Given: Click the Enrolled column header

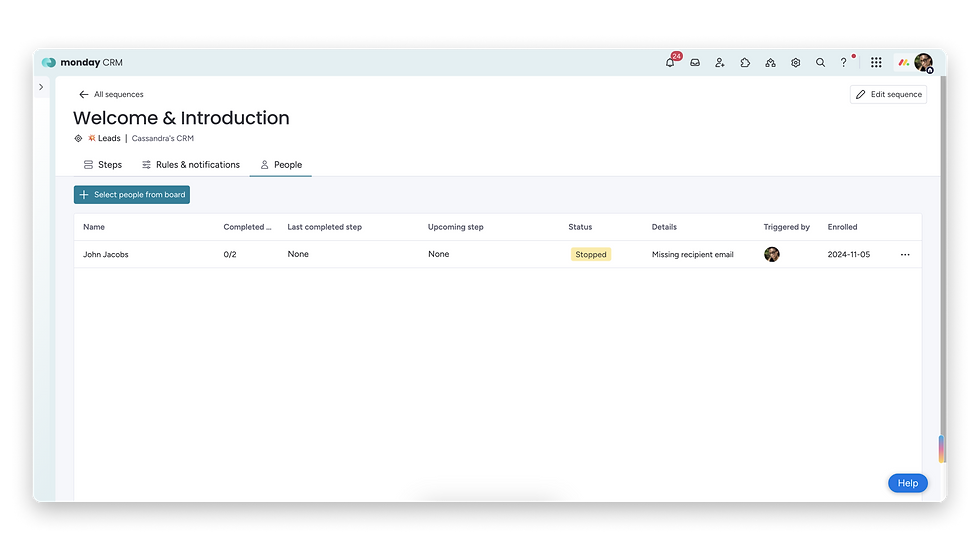Looking at the screenshot, I should pos(842,227).
